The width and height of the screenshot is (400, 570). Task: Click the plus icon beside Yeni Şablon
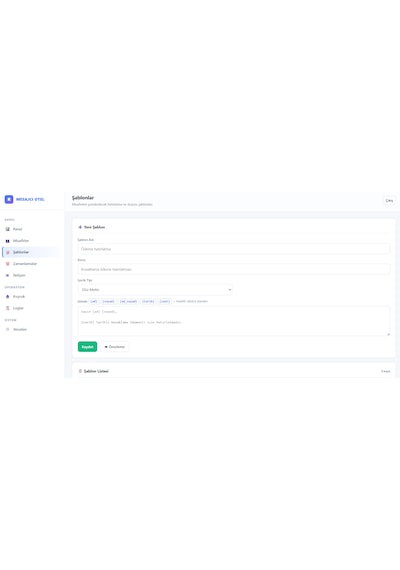[x=80, y=227]
